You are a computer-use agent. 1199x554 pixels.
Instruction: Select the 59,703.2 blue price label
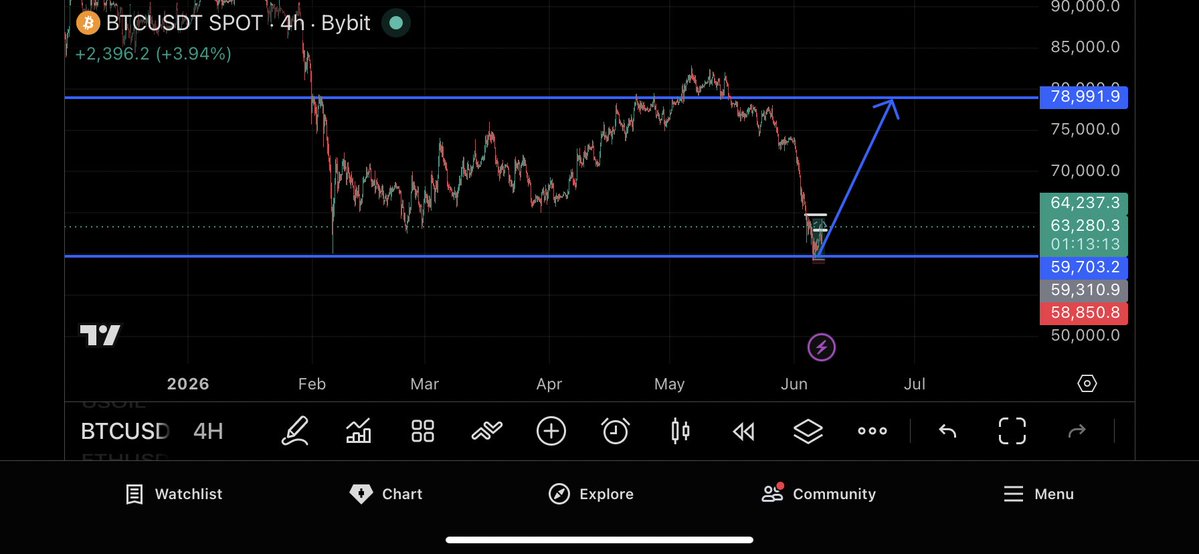tap(1084, 268)
